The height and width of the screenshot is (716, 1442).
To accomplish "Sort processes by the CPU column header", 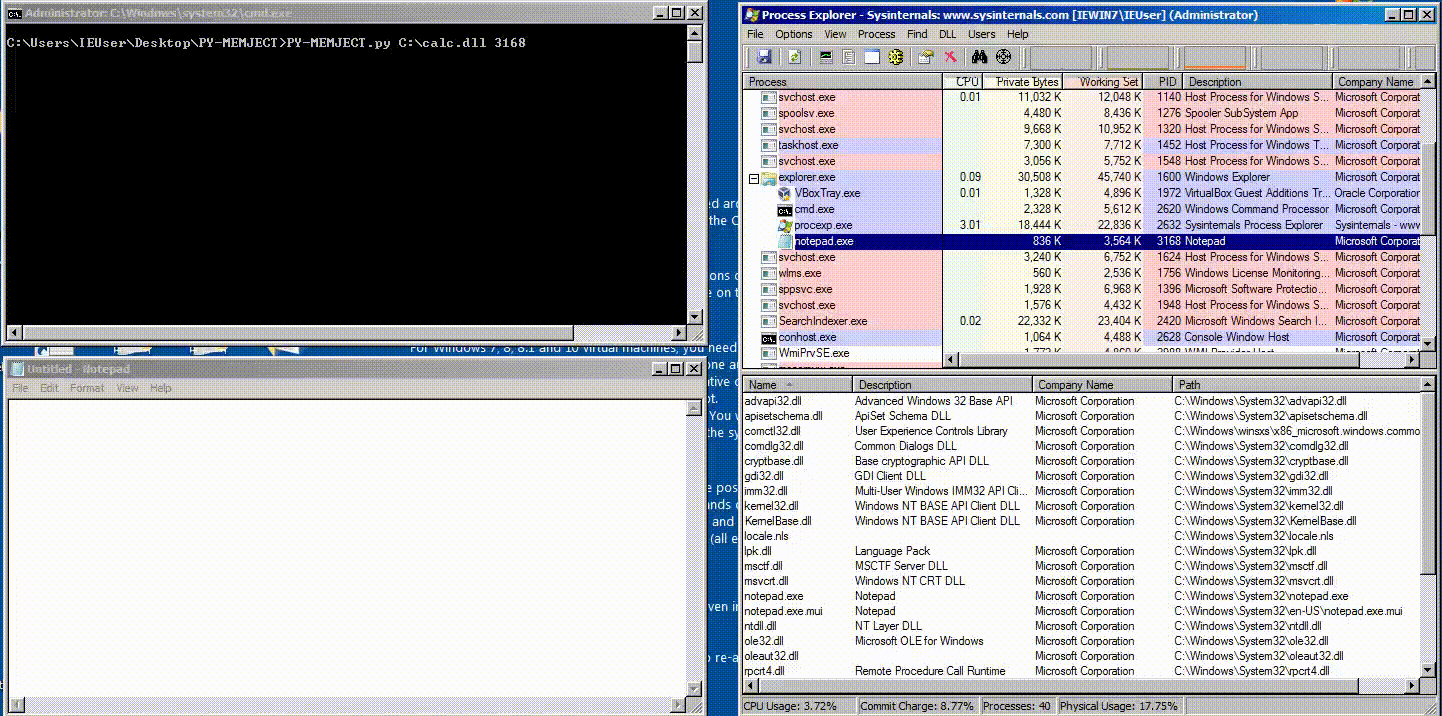I will (x=963, y=82).
